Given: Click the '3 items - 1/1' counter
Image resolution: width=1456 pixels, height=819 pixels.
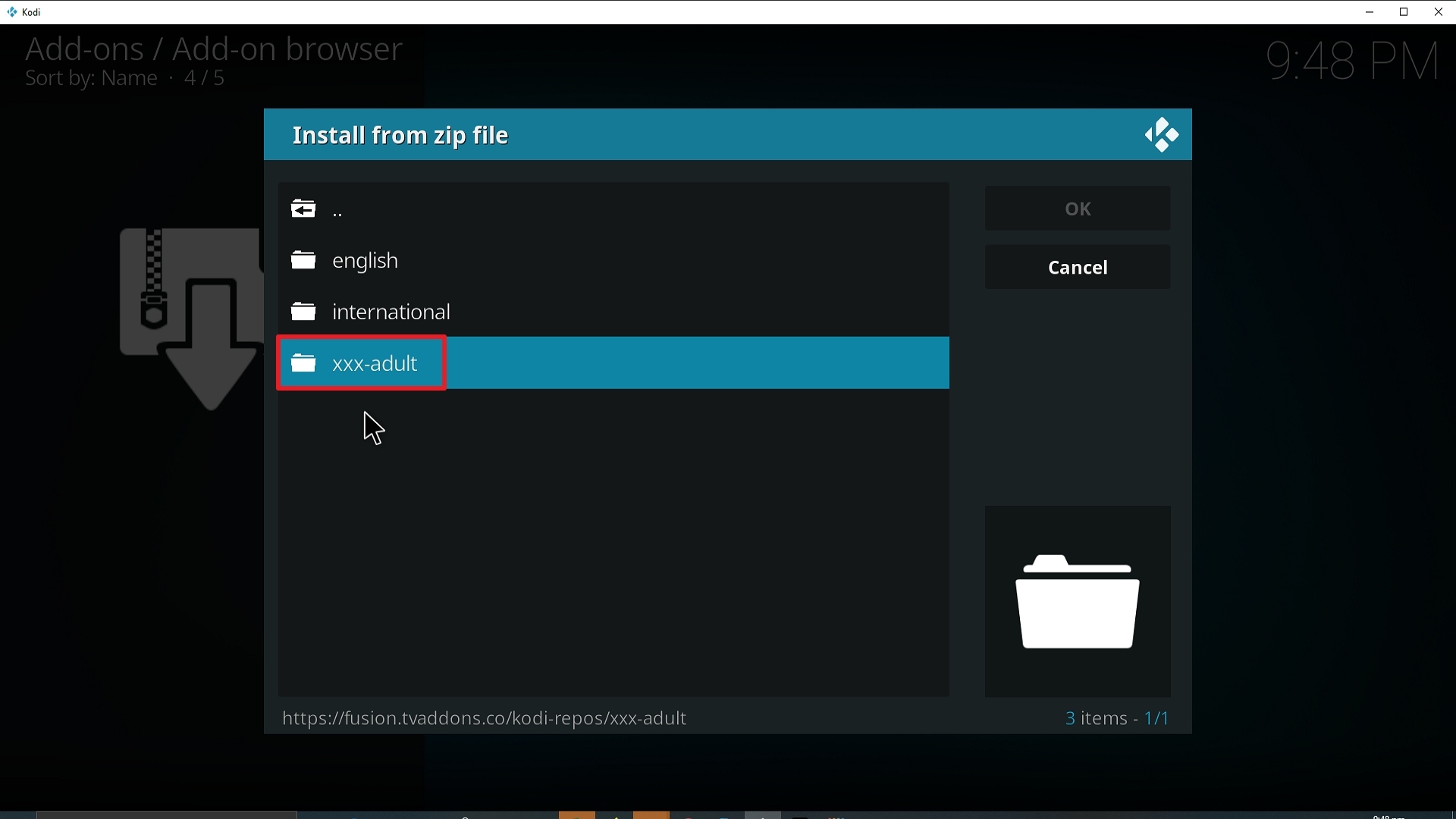Looking at the screenshot, I should pyautogui.click(x=1118, y=718).
